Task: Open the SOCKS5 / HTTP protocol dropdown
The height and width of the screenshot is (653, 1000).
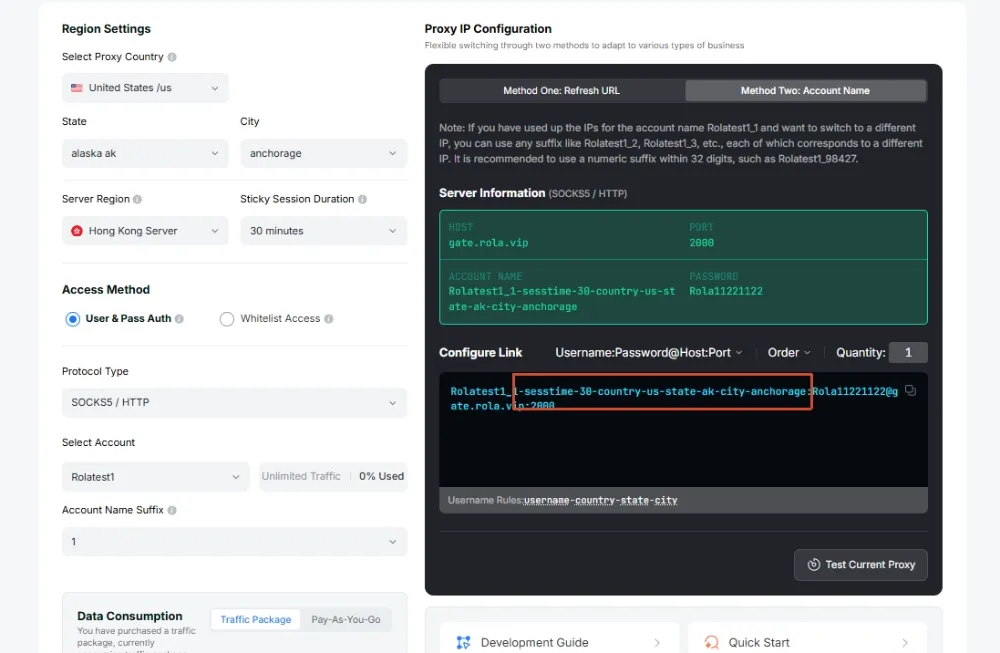Action: point(234,402)
